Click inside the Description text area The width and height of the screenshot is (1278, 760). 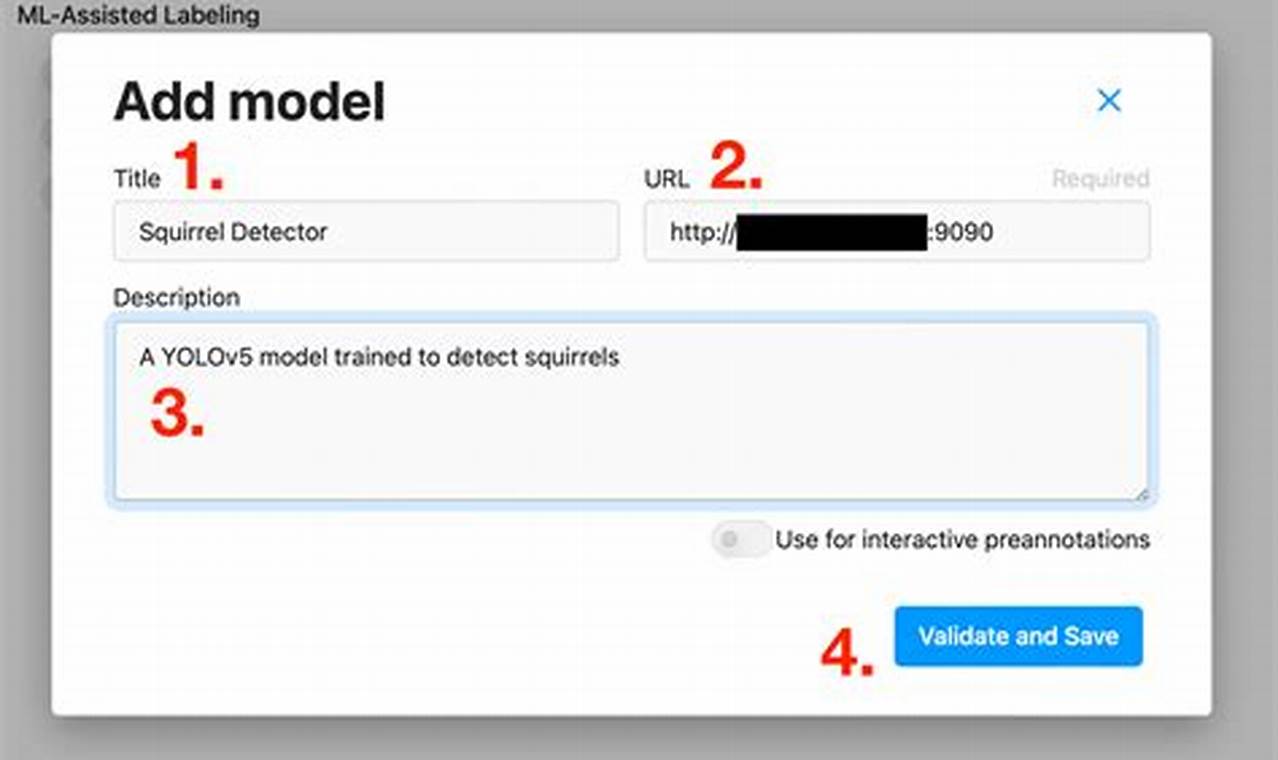[630, 410]
